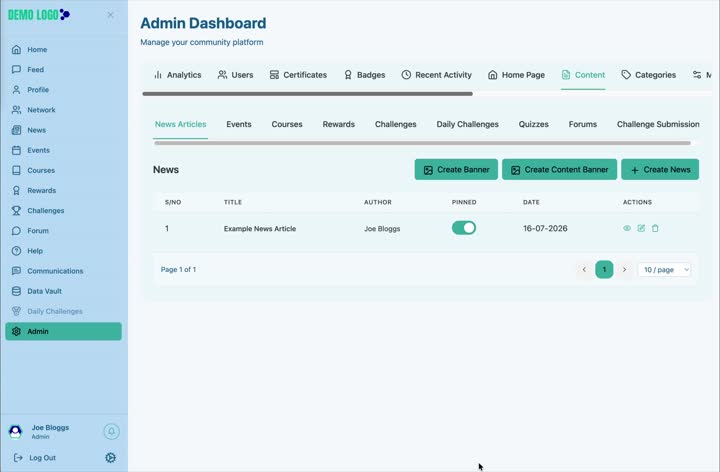This screenshot has height=472, width=720.
Task: Delete Example News Article with trash icon
Action: [x=655, y=228]
